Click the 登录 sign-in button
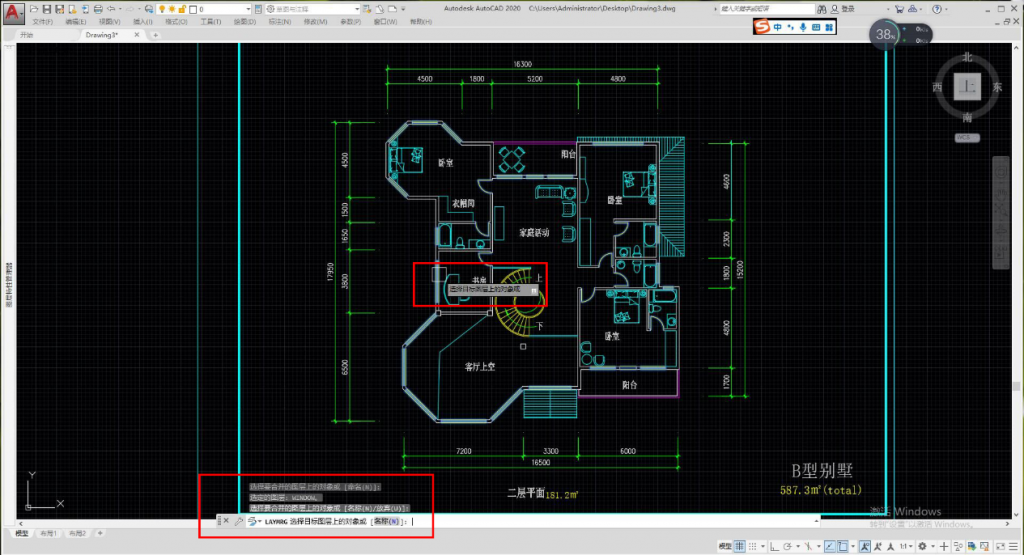This screenshot has width=1024, height=555. pos(847,9)
